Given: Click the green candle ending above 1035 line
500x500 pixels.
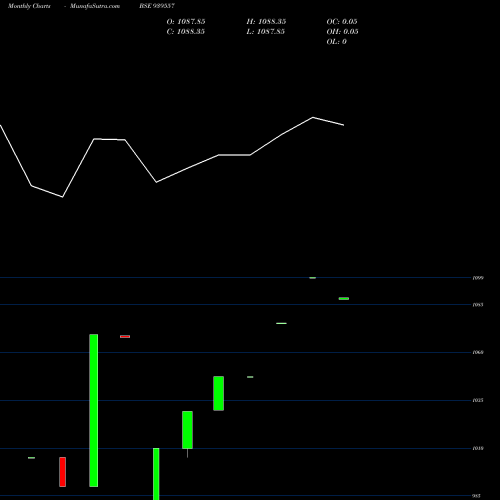Looking at the screenshot, I should point(219,393).
